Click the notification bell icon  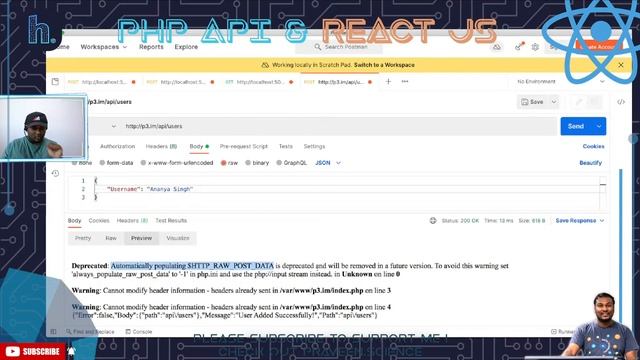coord(71,351)
